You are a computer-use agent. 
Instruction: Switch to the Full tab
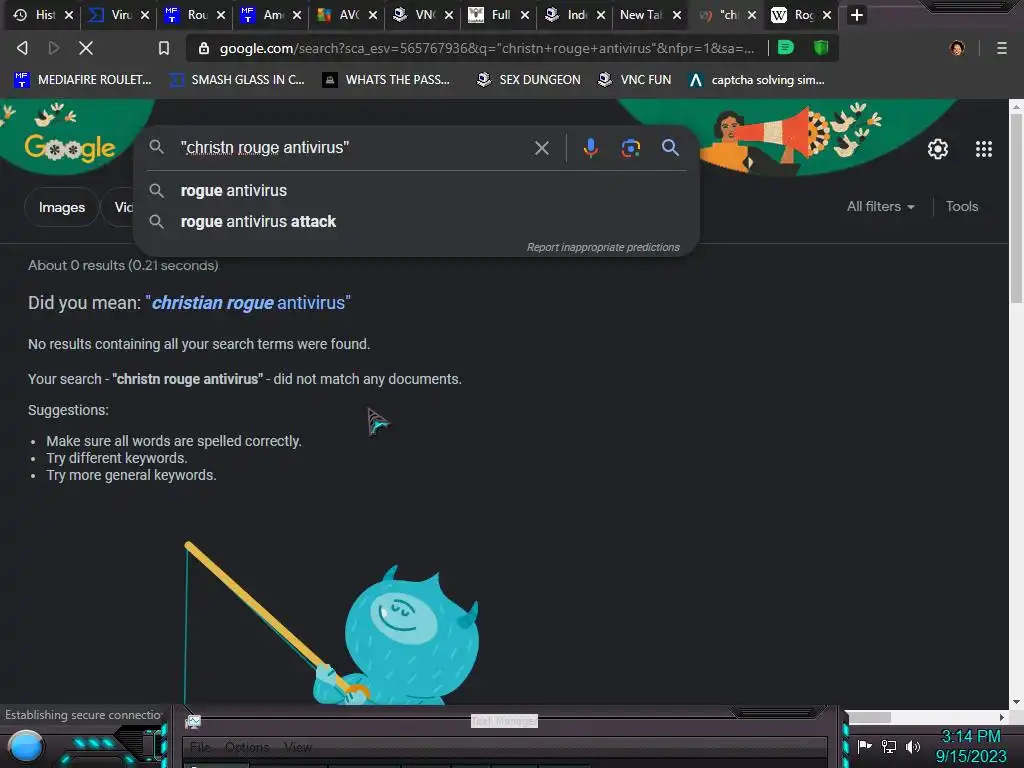click(x=492, y=14)
